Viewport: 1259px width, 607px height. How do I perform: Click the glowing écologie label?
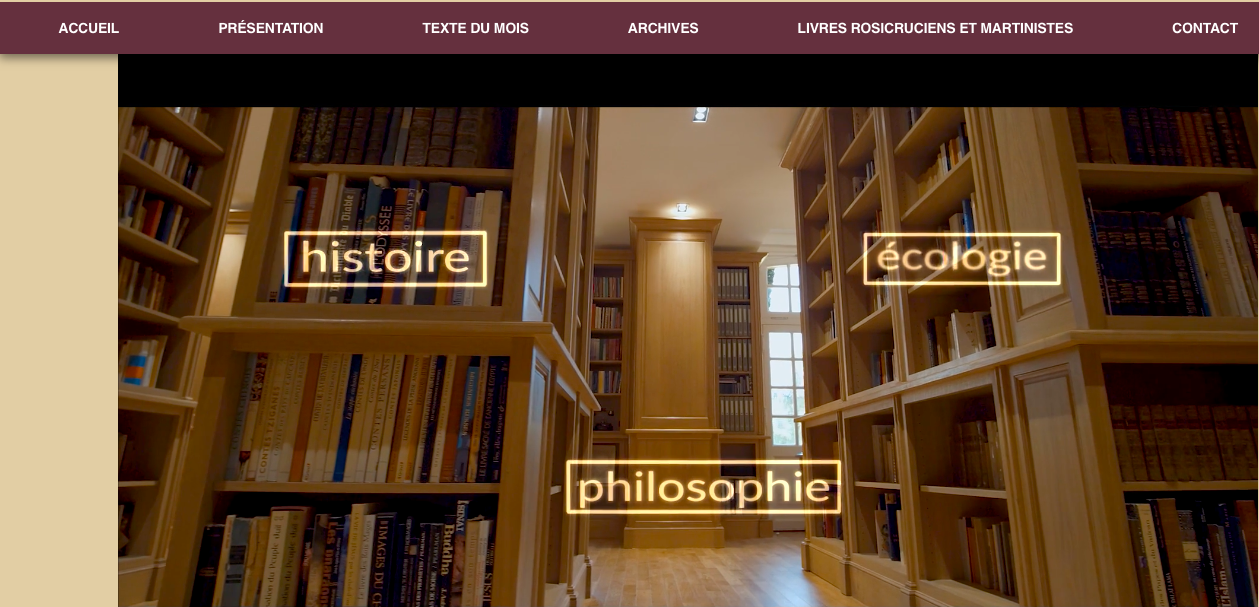(962, 259)
